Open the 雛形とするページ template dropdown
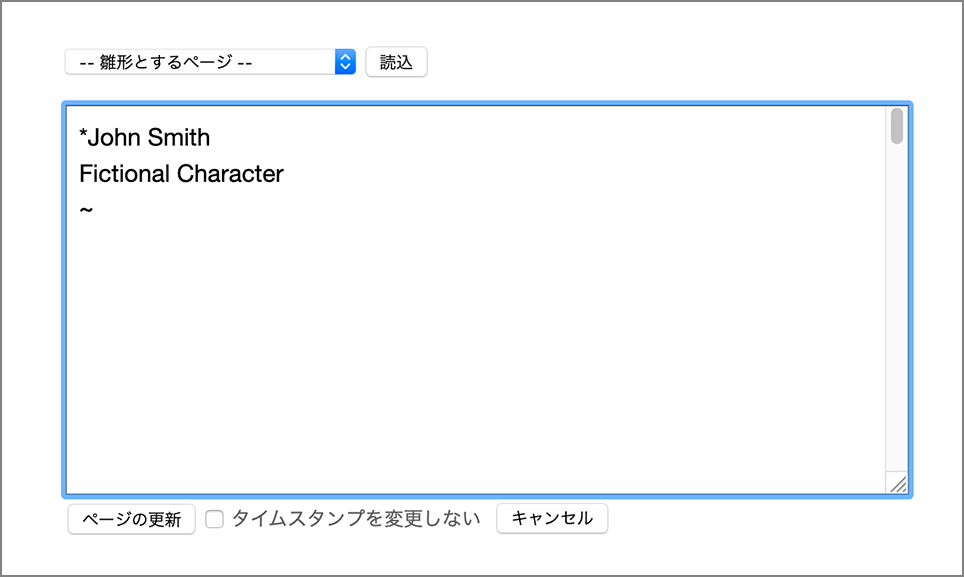 pos(200,61)
